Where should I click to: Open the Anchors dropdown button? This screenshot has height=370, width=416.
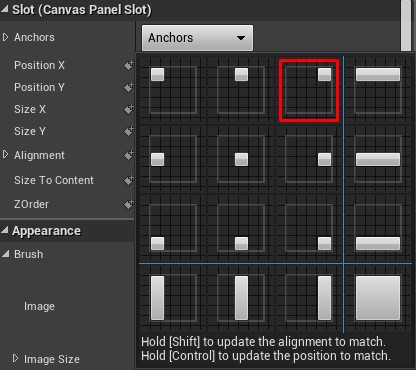tap(197, 38)
